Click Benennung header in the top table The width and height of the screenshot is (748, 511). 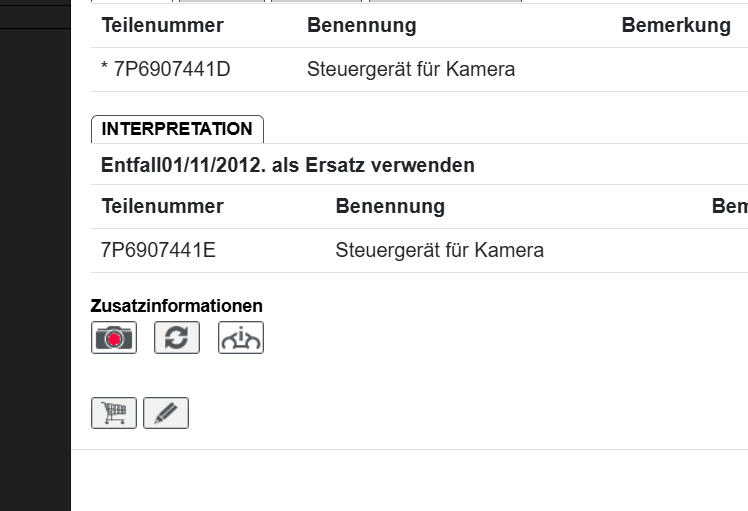(x=361, y=25)
